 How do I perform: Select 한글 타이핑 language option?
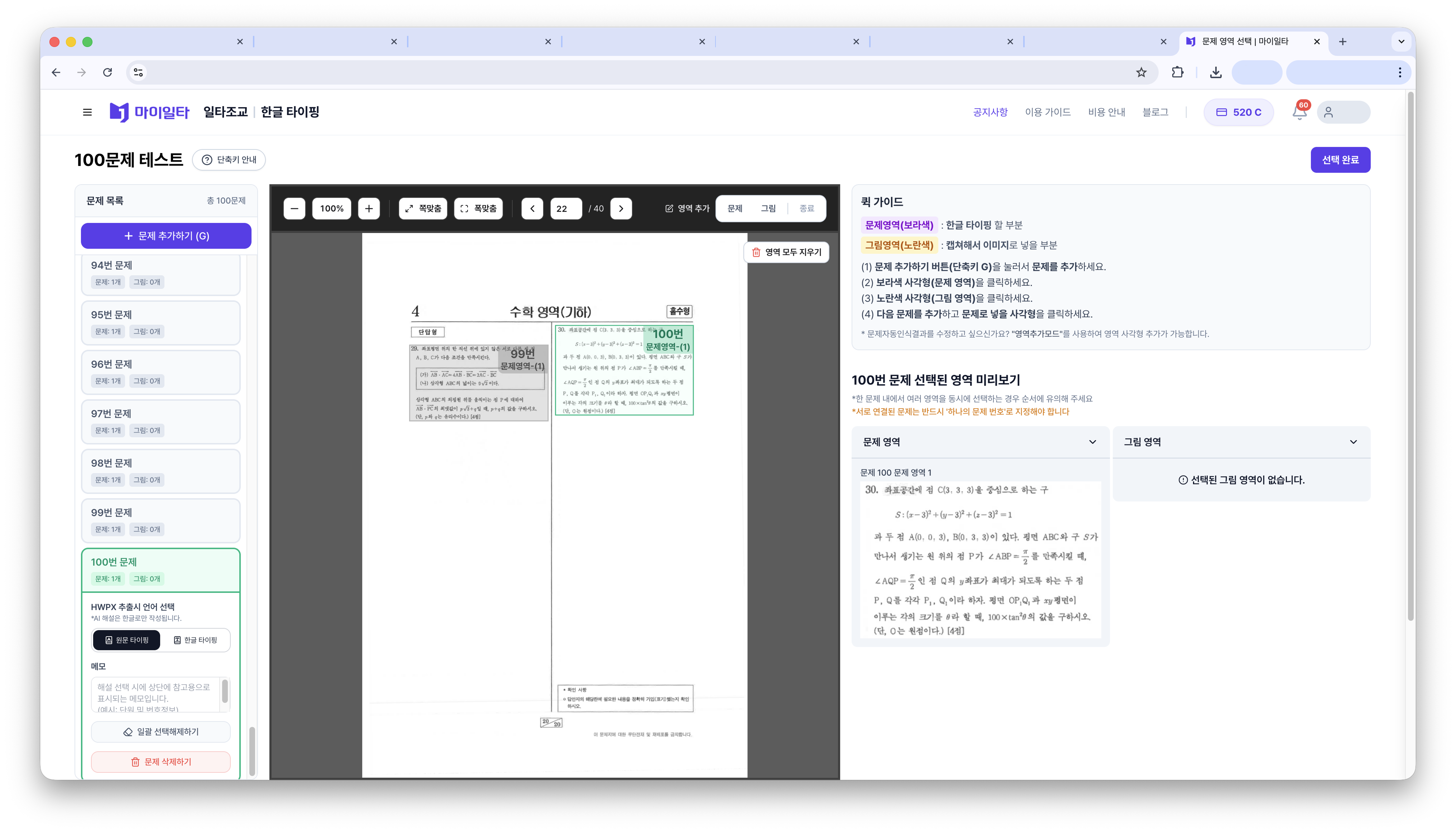196,639
